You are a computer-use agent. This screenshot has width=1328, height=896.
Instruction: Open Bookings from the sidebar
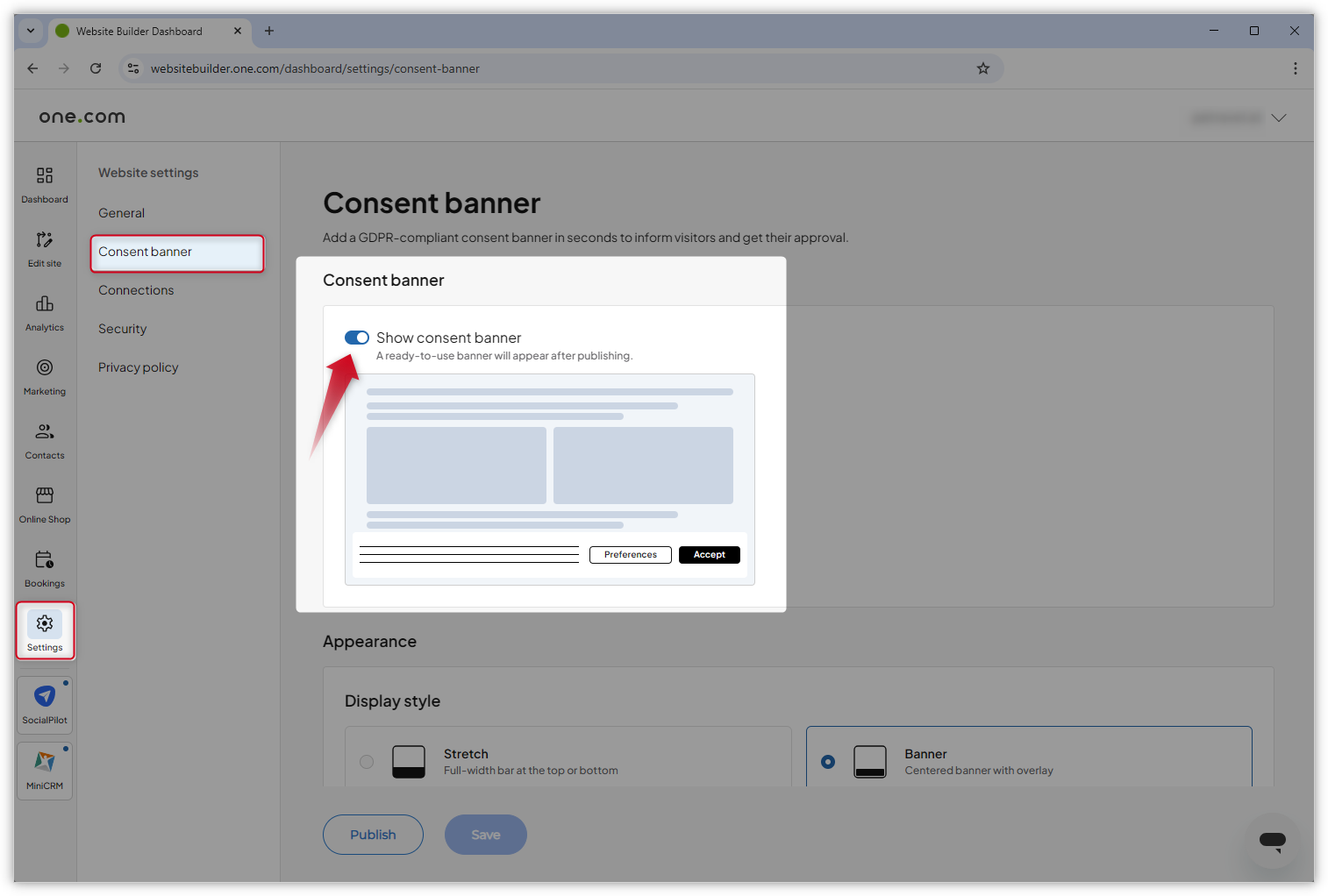(44, 568)
